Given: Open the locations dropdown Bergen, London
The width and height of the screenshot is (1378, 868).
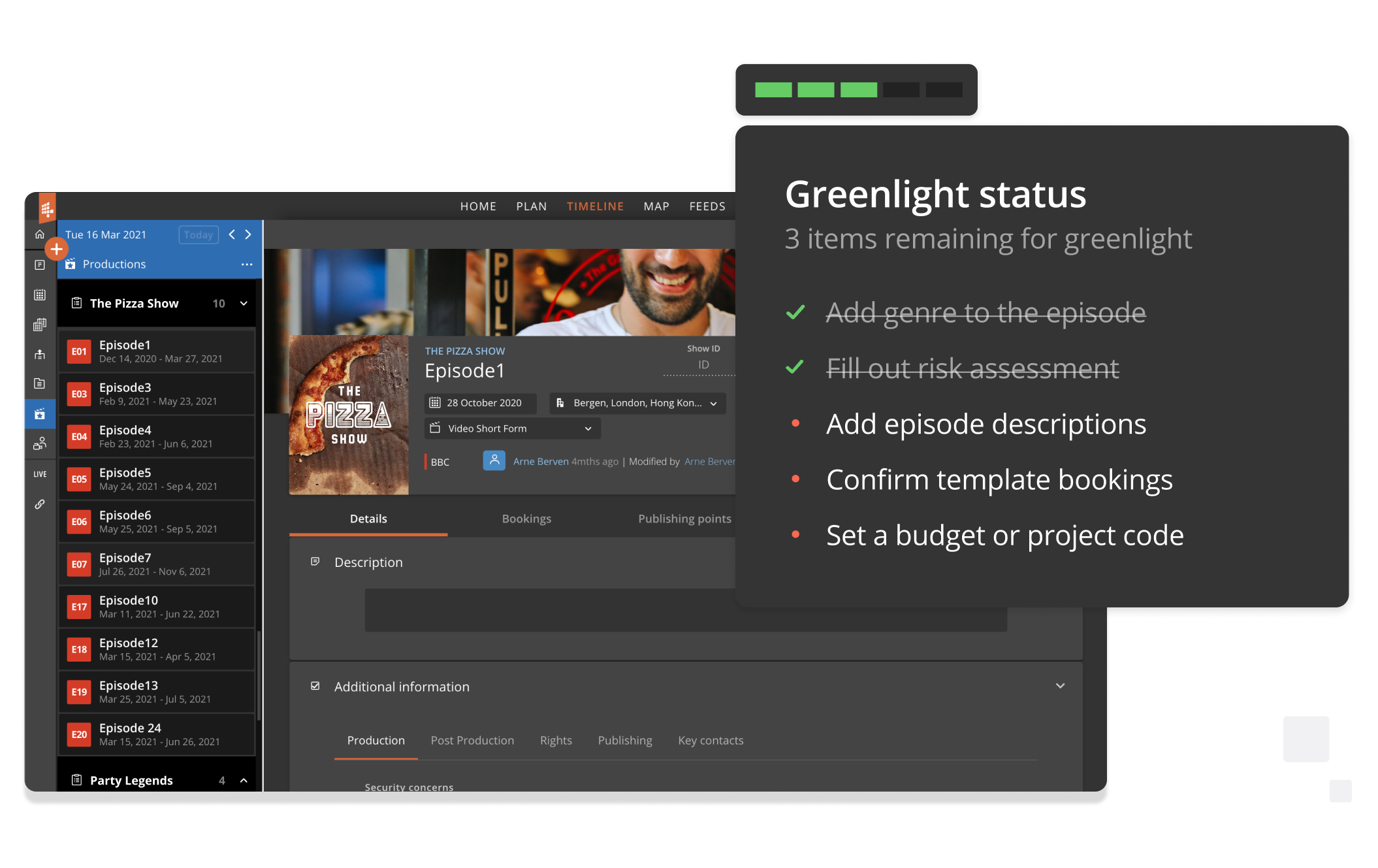Looking at the screenshot, I should point(638,403).
